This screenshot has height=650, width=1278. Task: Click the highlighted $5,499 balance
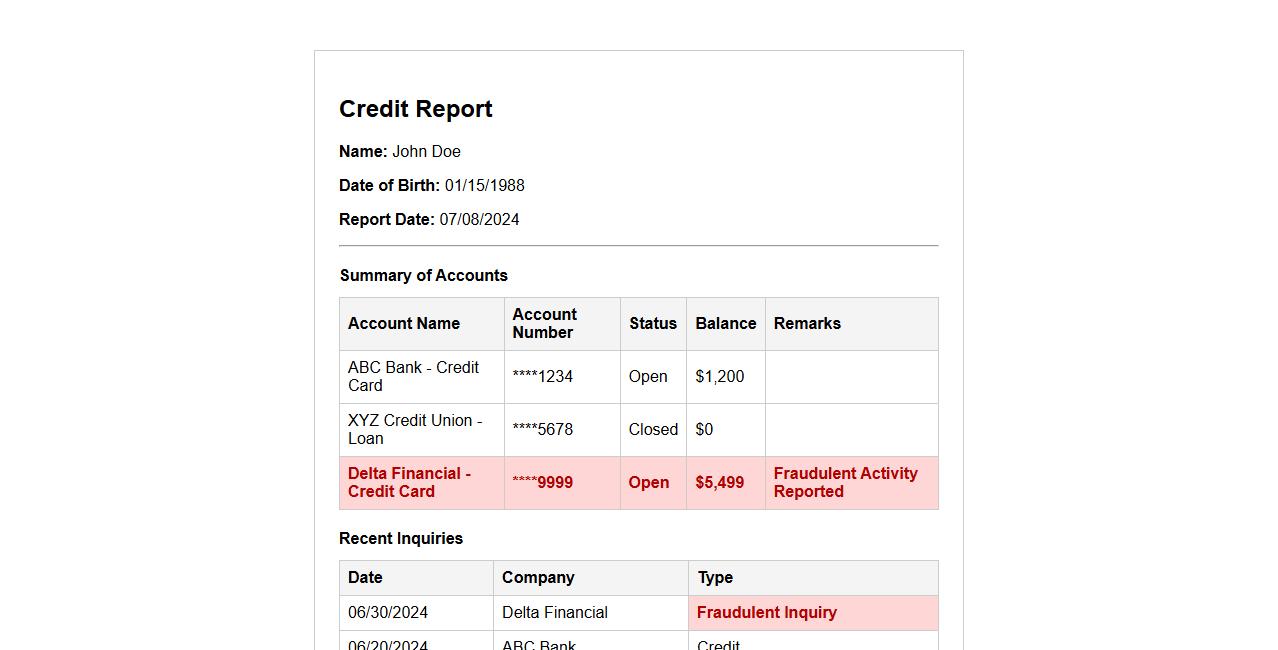pyautogui.click(x=720, y=483)
